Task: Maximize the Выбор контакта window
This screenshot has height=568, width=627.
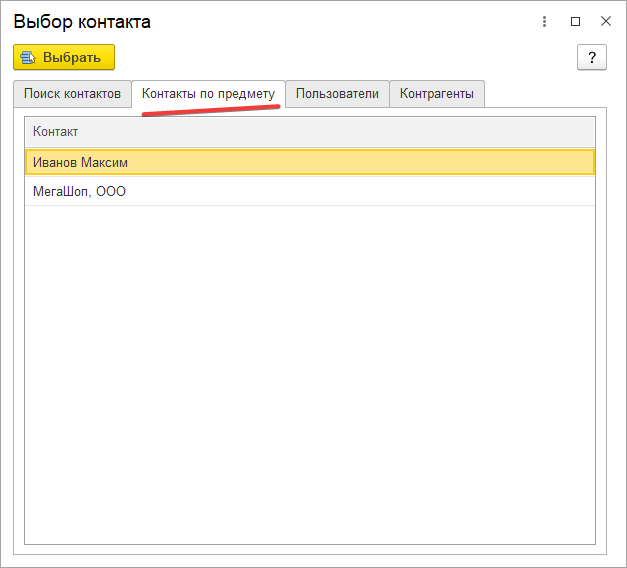Action: pos(575,21)
